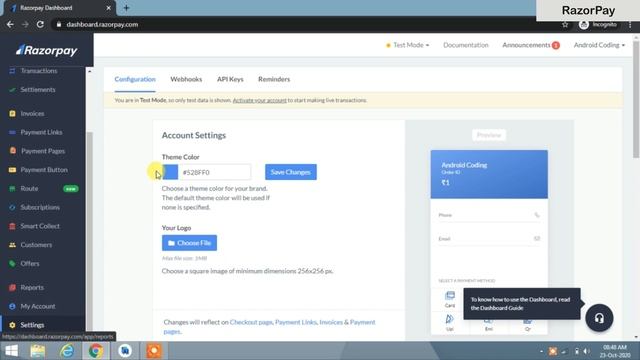The width and height of the screenshot is (640, 360).
Task: Switch to Webhooks tab
Action: click(186, 79)
